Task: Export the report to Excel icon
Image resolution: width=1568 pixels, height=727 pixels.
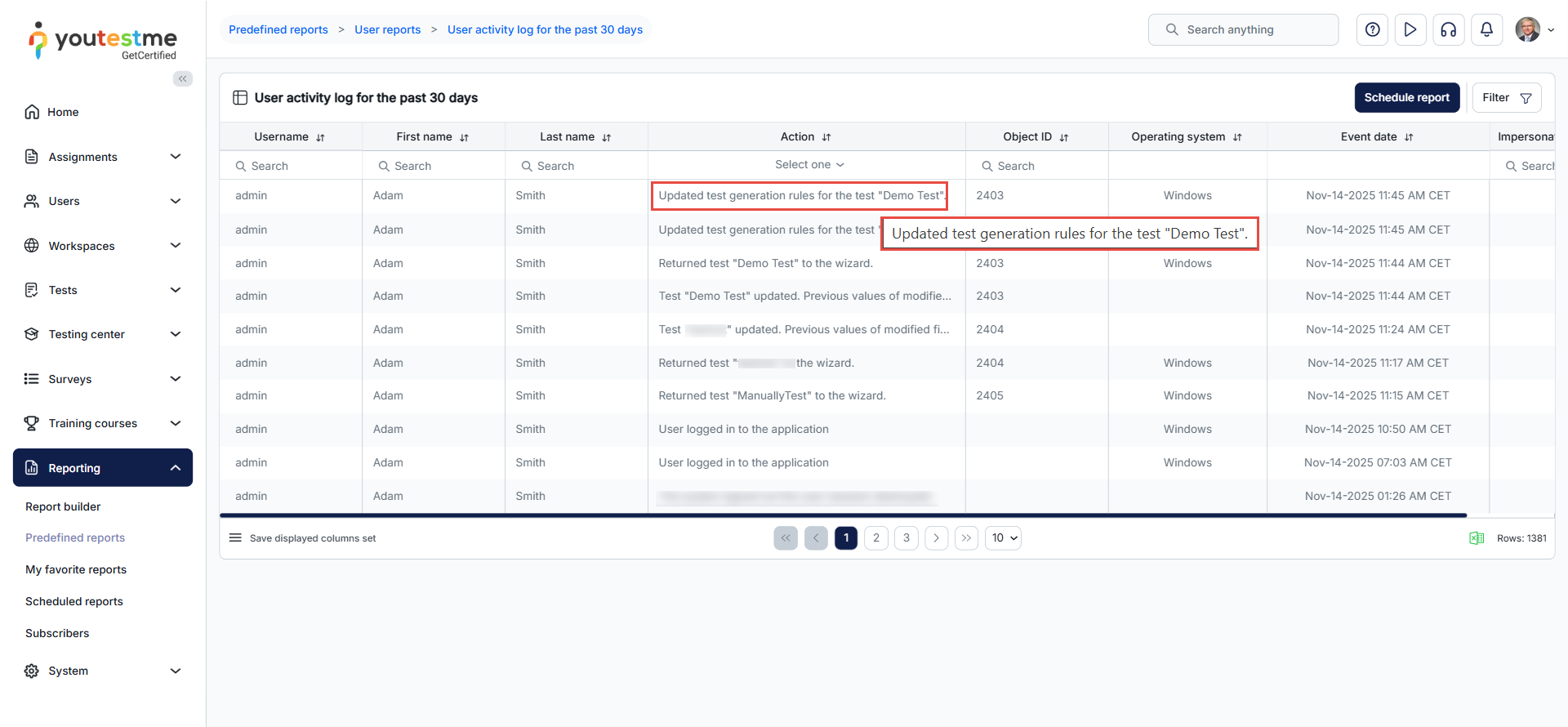Action: coord(1477,538)
